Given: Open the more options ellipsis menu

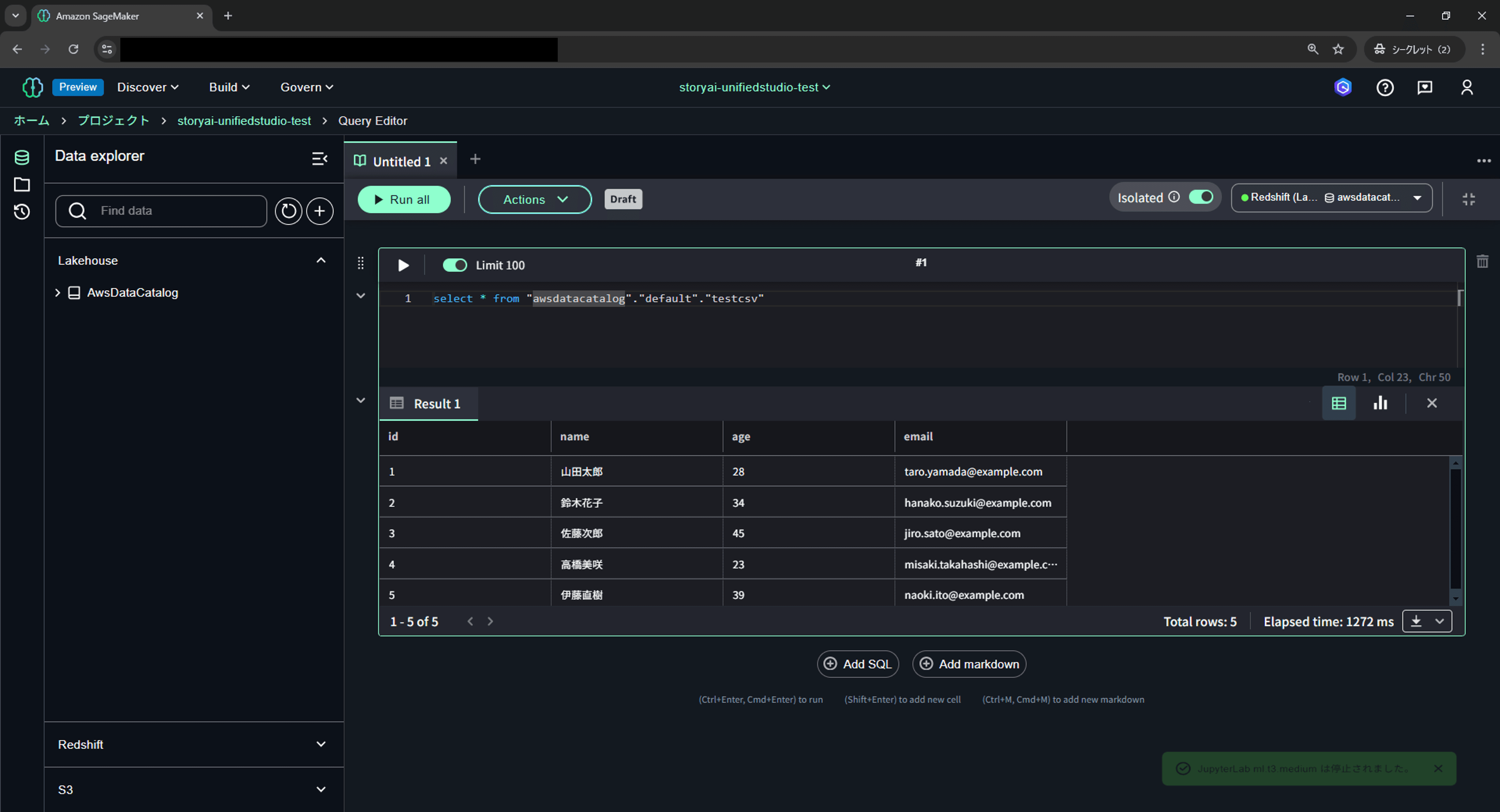Looking at the screenshot, I should [1484, 160].
